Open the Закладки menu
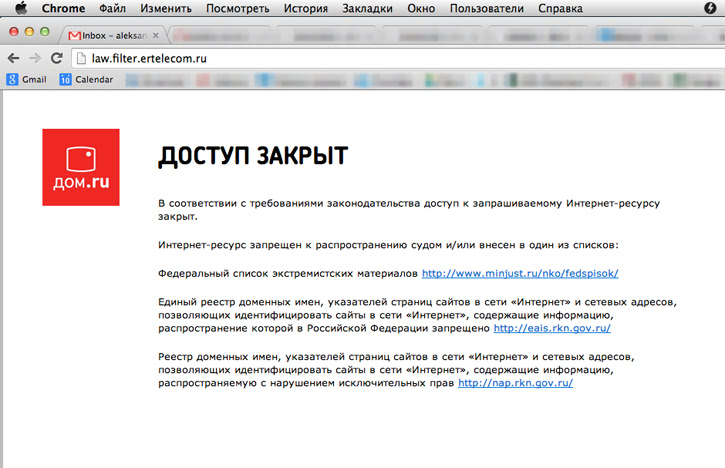Viewport: 725px width, 468px height. (x=367, y=8)
